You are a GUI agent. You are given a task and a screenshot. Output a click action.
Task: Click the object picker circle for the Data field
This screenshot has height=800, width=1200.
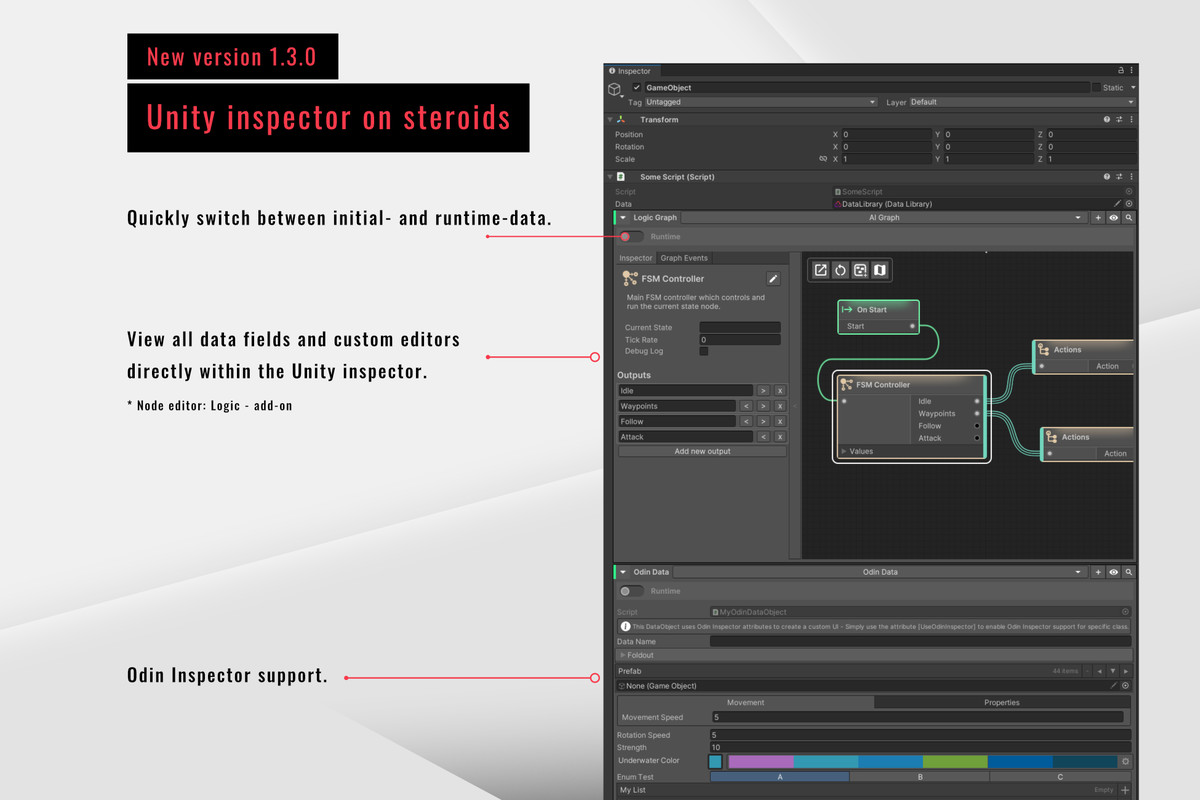pos(1129,204)
